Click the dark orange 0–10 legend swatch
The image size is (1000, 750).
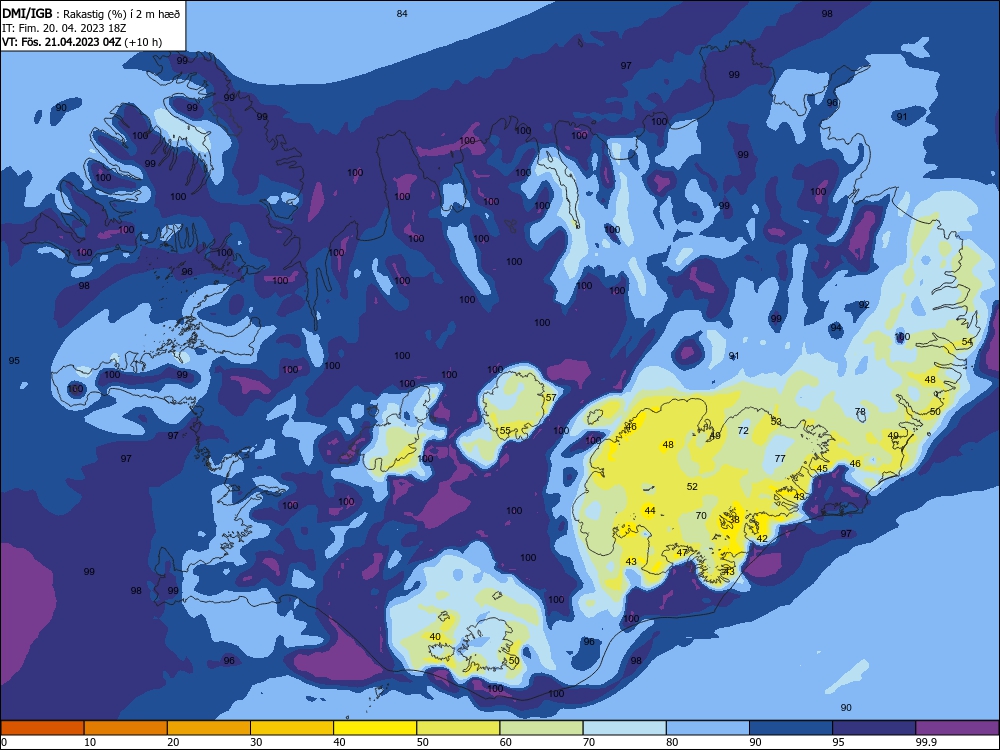coord(42,728)
